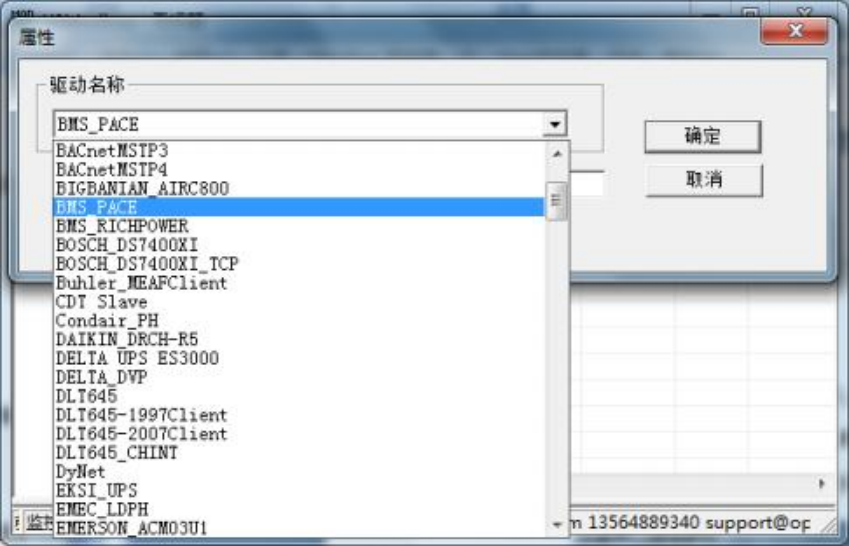Choose the plain DLT645 driver
Viewport: 849px width, 546px height.
pyautogui.click(x=299, y=396)
